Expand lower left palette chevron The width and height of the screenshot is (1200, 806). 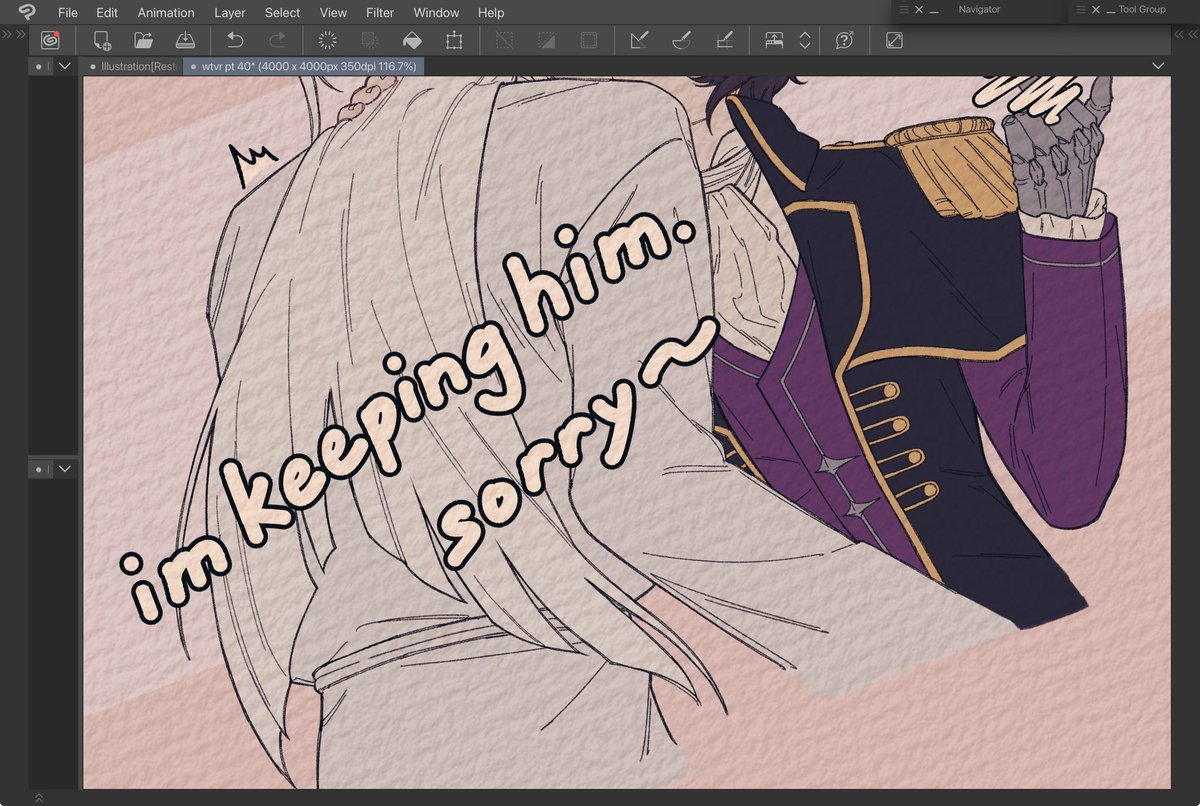click(65, 468)
